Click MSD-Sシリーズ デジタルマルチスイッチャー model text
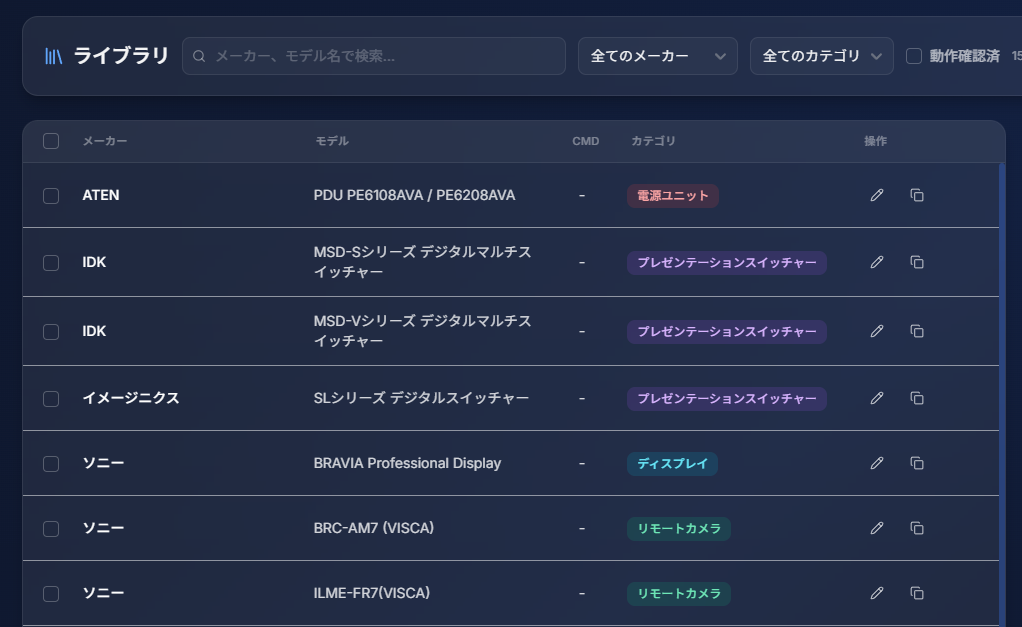This screenshot has width=1022, height=627. [x=422, y=262]
